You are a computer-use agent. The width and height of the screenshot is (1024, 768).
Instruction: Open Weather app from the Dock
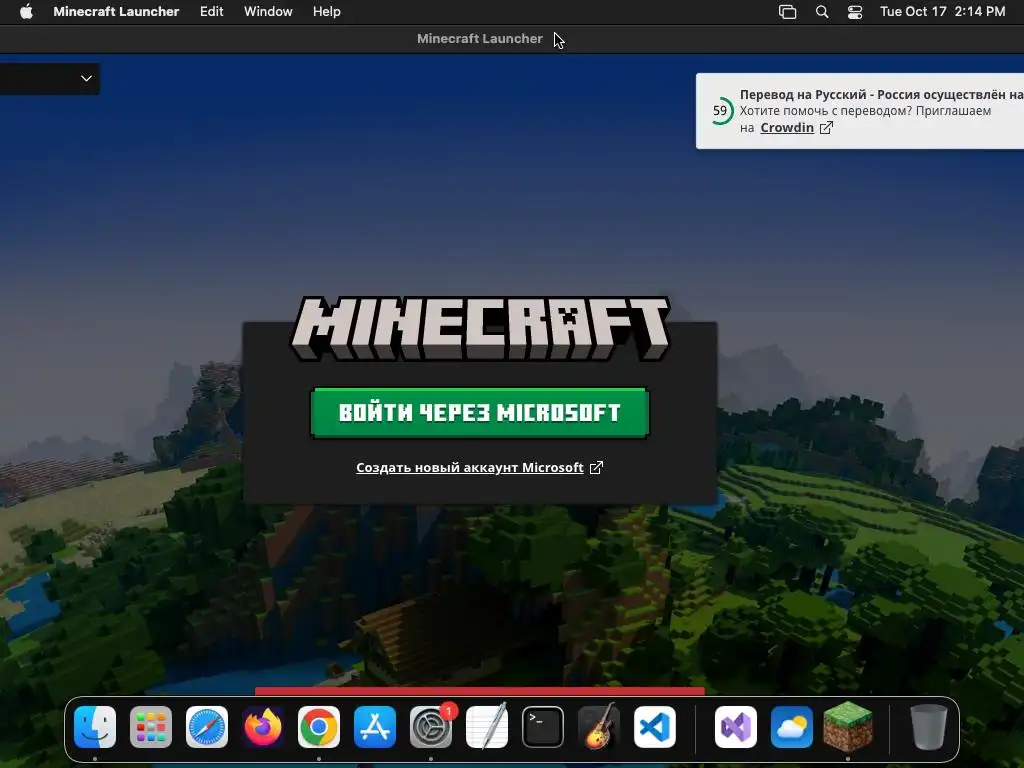point(792,727)
